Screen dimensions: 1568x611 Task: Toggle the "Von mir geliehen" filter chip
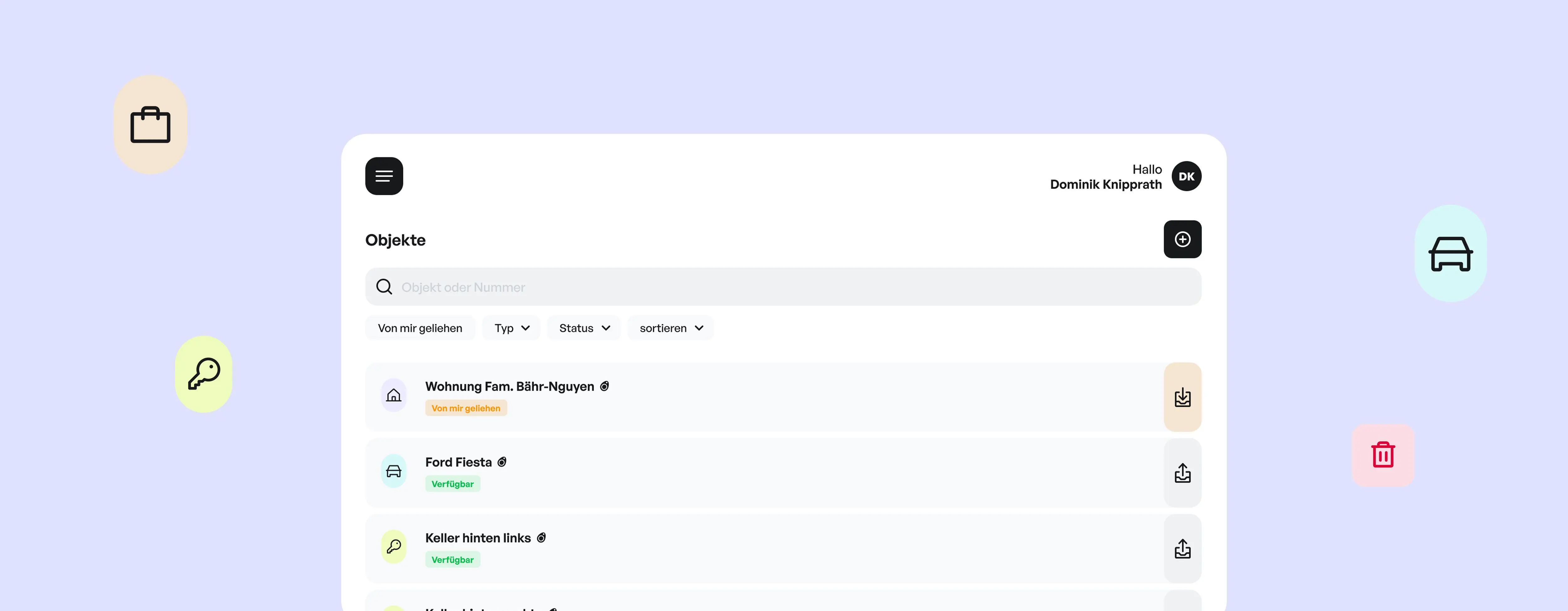pyautogui.click(x=420, y=328)
